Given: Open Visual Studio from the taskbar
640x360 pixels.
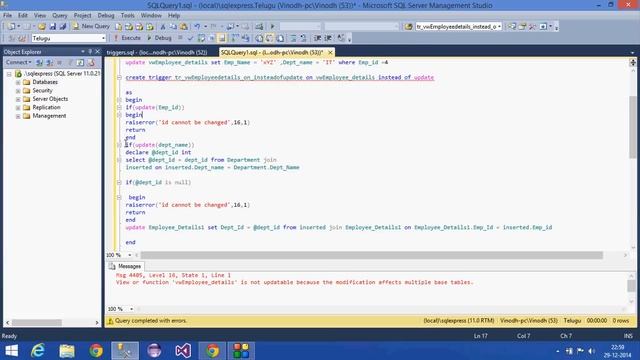Looking at the screenshot, I should tap(183, 351).
